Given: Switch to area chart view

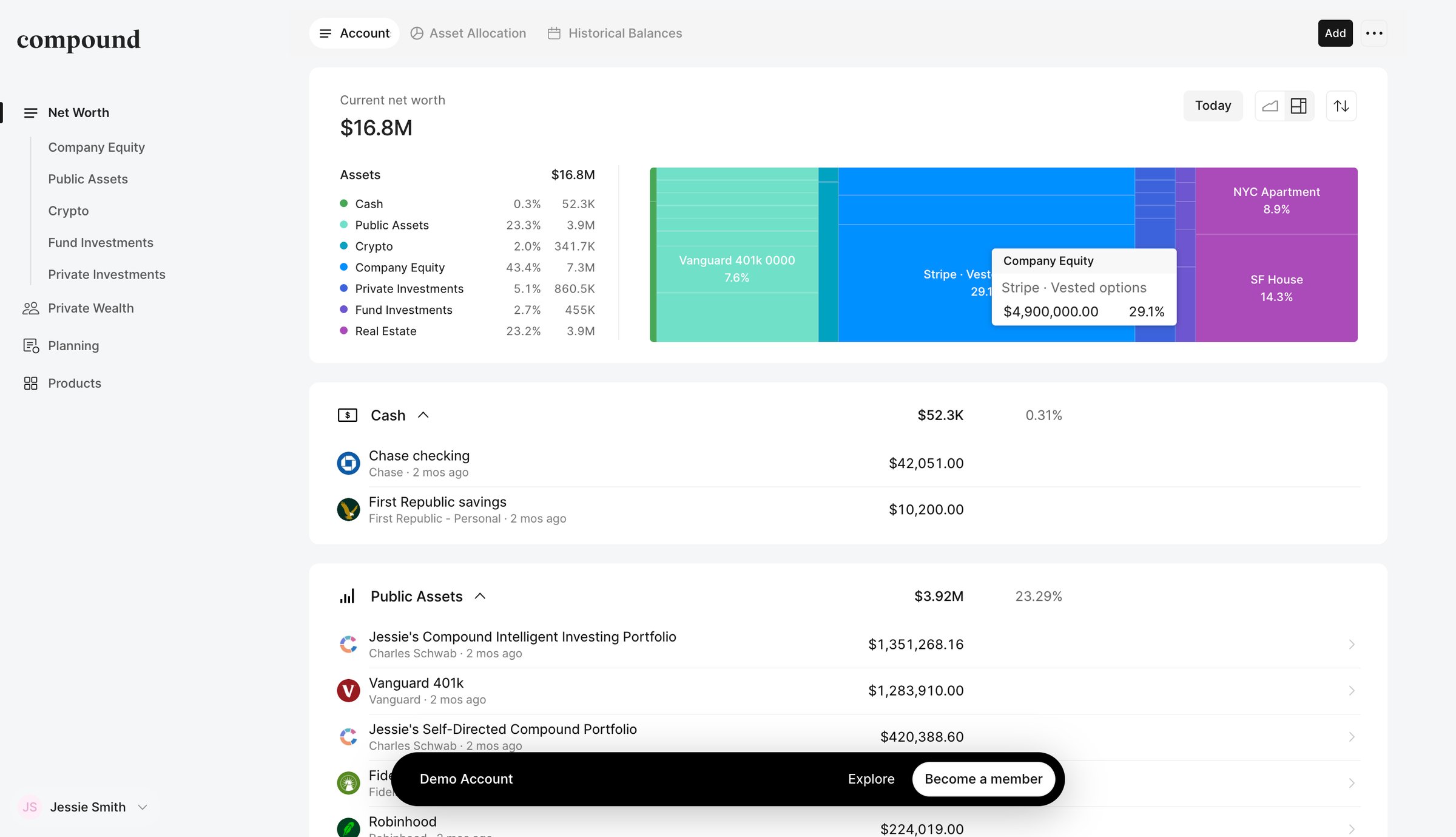Looking at the screenshot, I should coord(1270,106).
